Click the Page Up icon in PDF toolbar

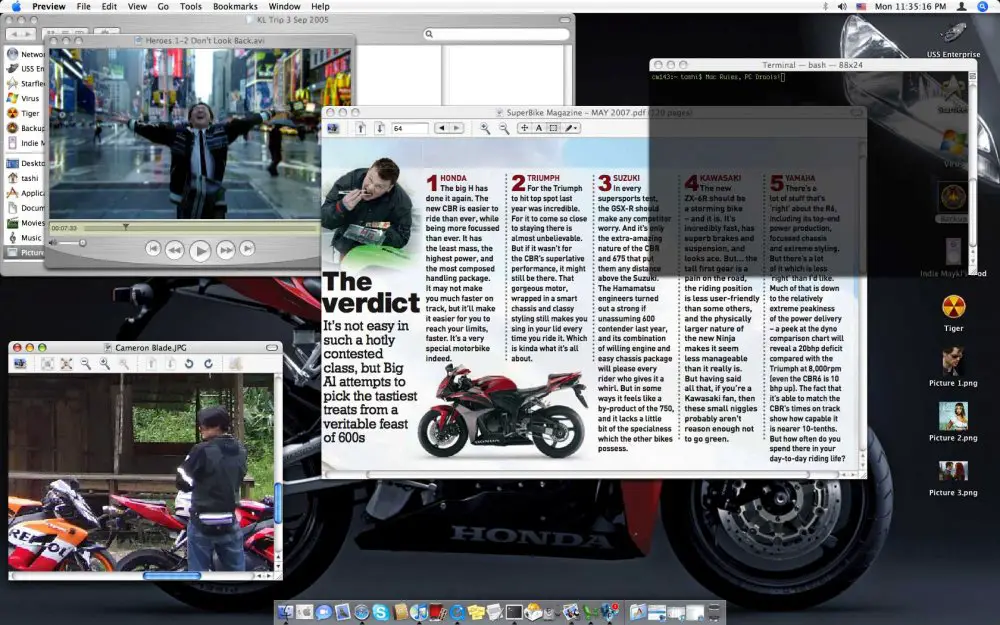coord(361,128)
